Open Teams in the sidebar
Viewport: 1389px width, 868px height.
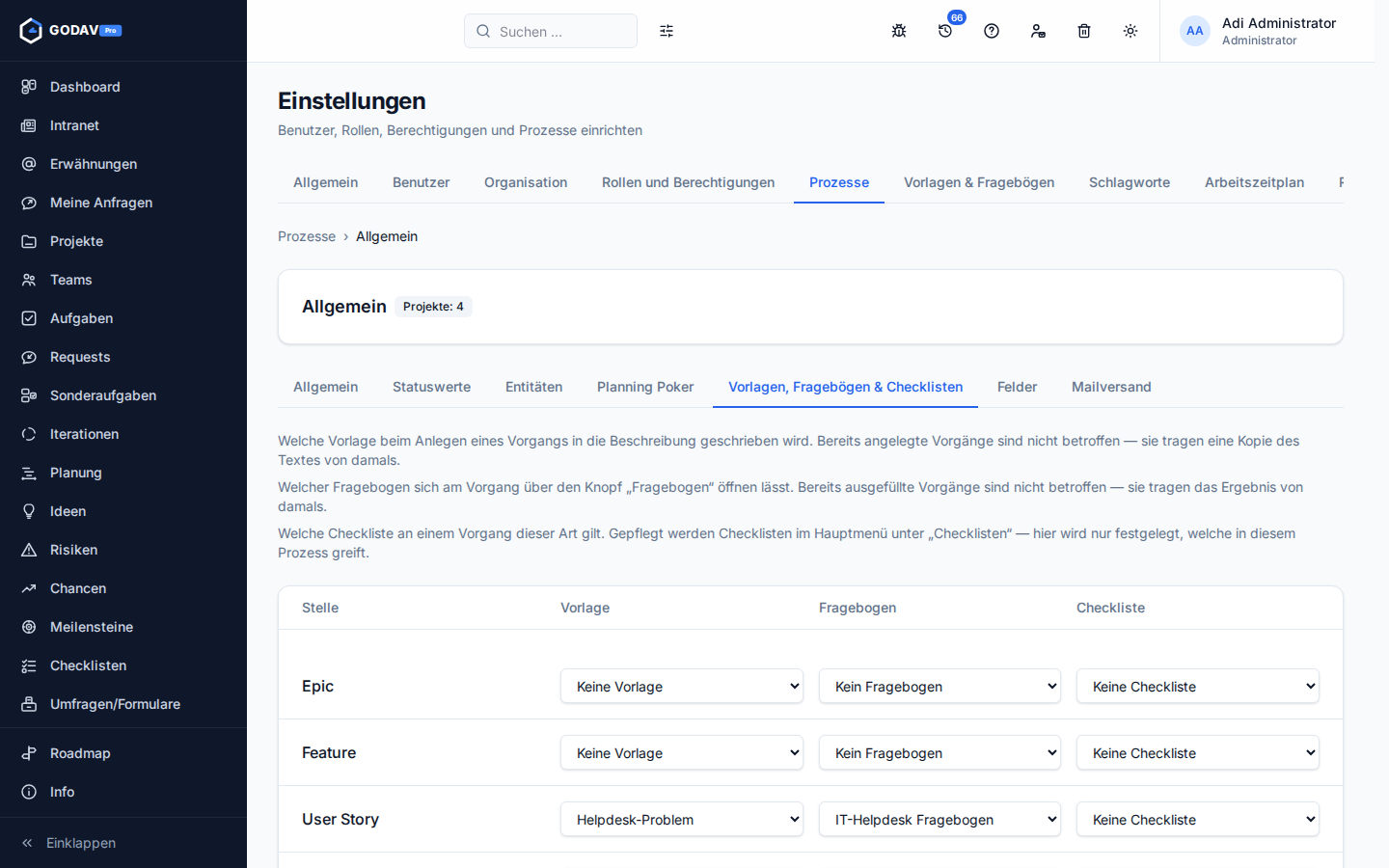[x=123, y=280]
